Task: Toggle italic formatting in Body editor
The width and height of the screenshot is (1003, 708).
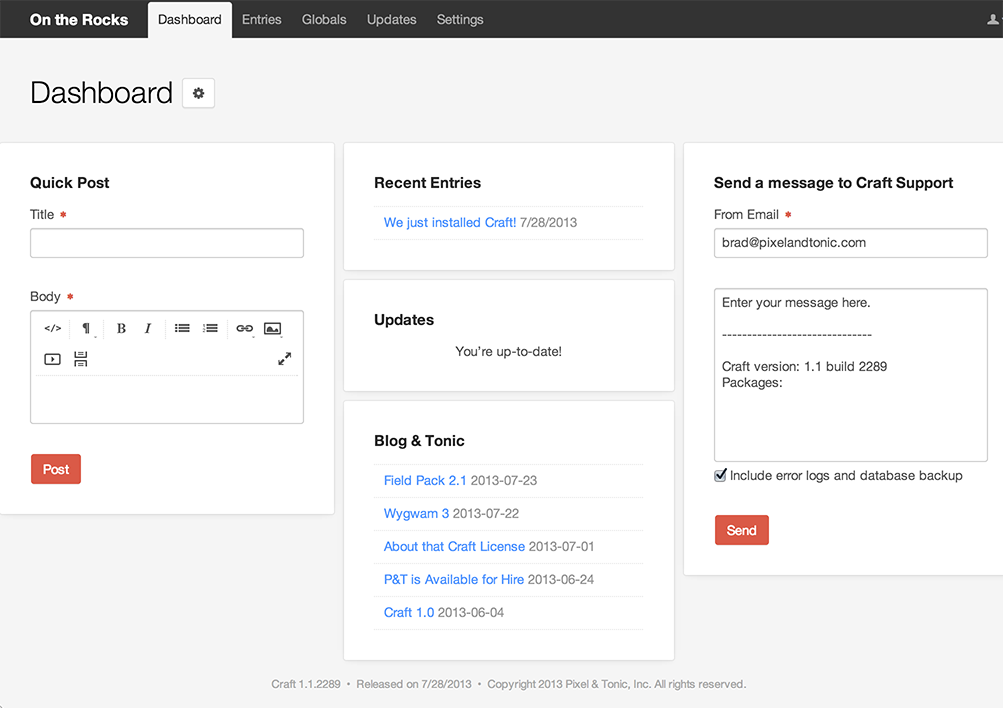Action: (x=148, y=328)
